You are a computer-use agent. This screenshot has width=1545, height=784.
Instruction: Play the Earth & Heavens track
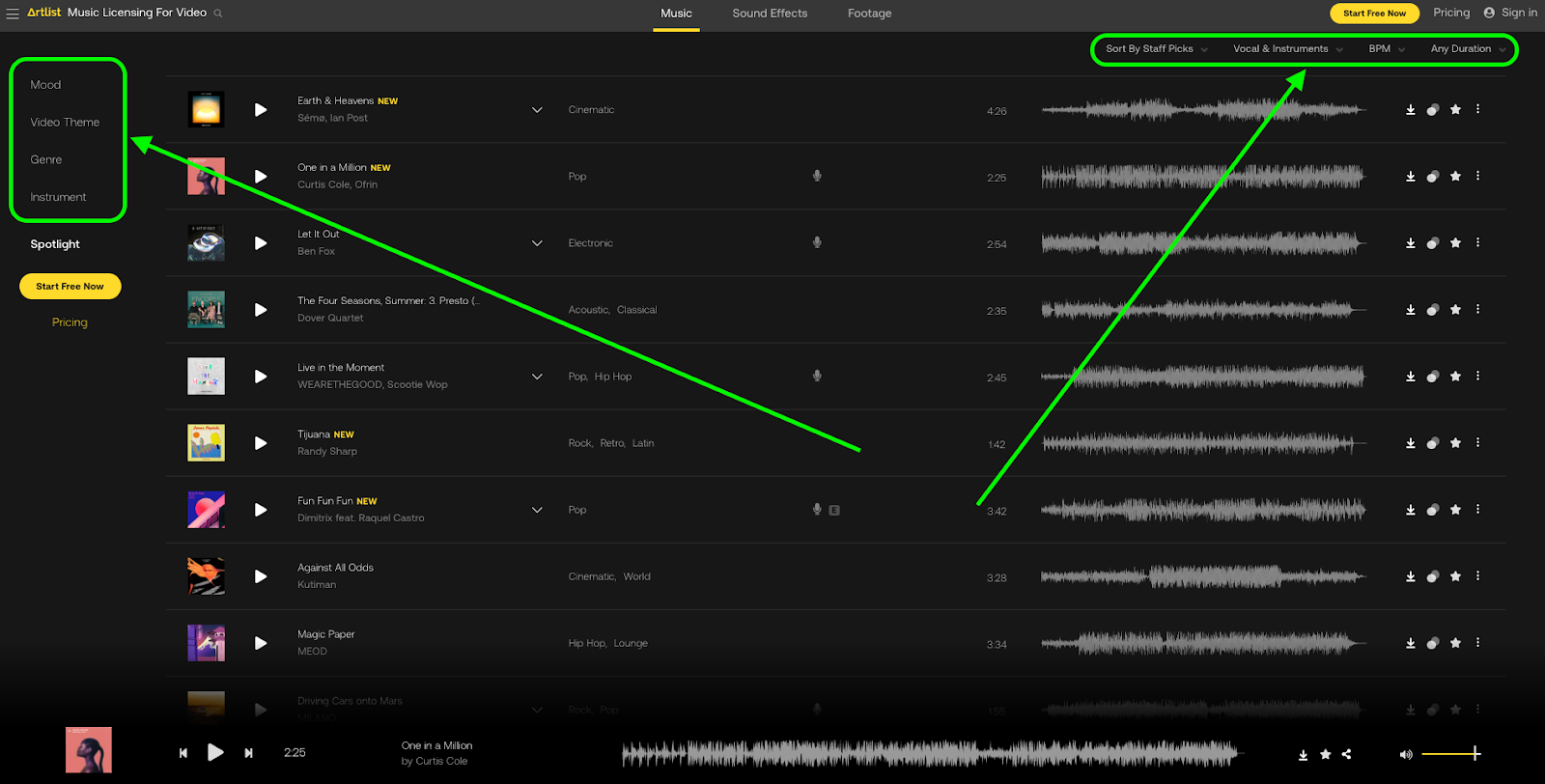click(x=261, y=110)
